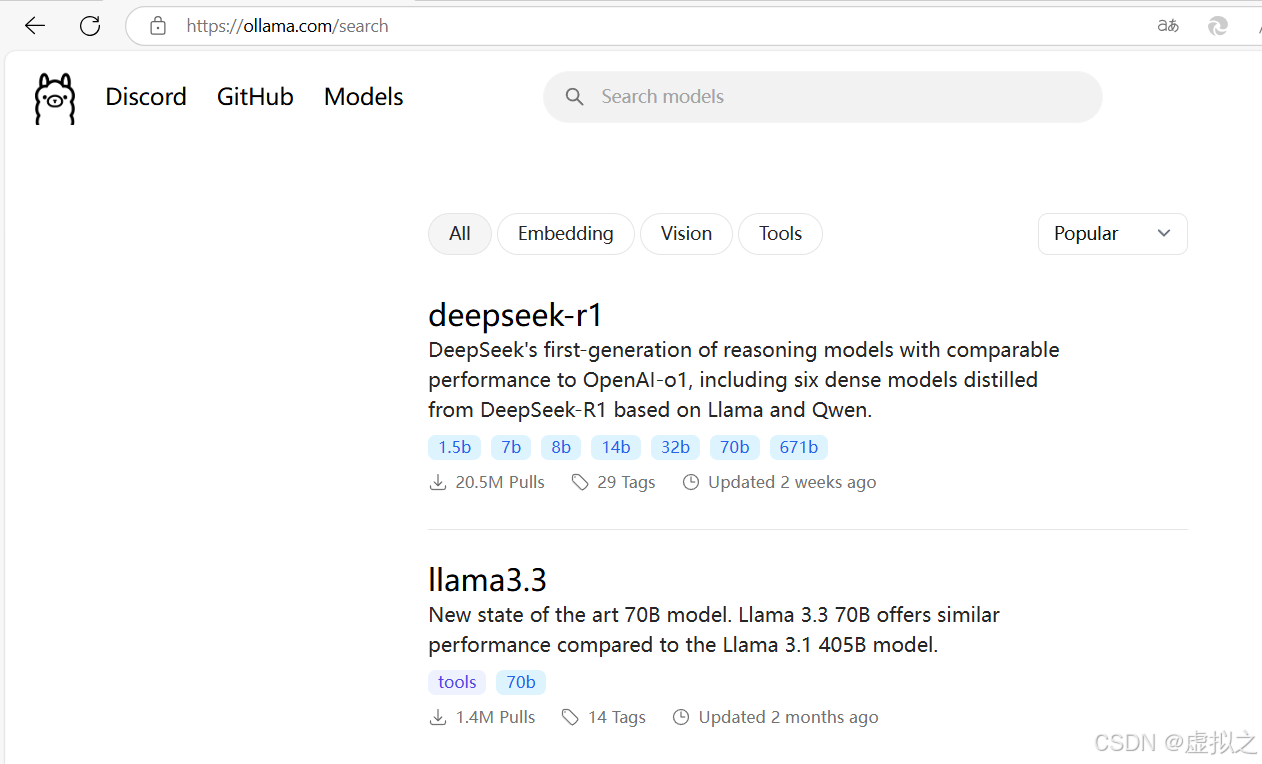
Task: Select the '1.4M Pulls' text
Action: 496,717
